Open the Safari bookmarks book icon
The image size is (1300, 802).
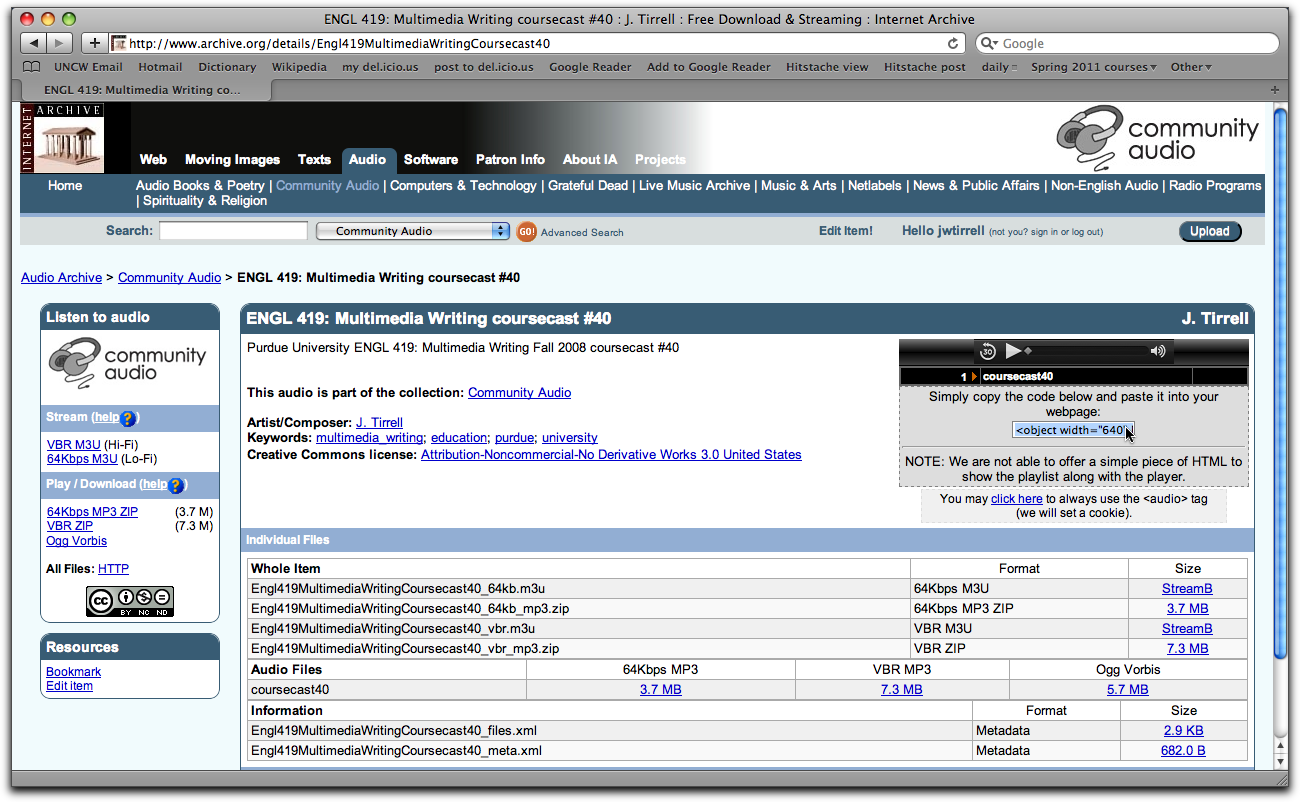(32, 67)
